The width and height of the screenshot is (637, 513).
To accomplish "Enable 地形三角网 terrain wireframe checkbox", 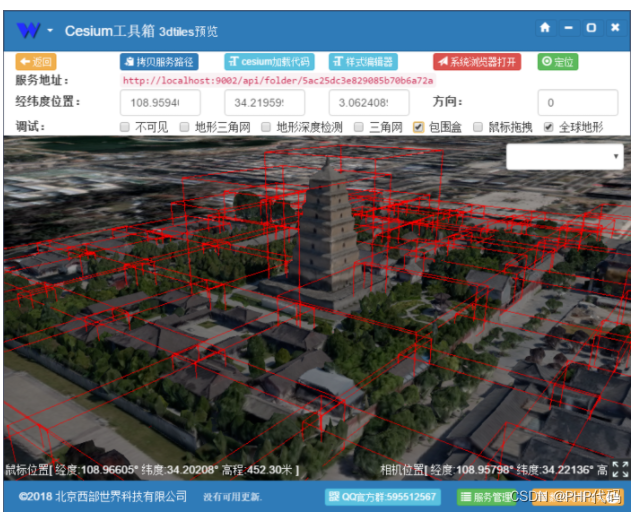I will pos(184,127).
